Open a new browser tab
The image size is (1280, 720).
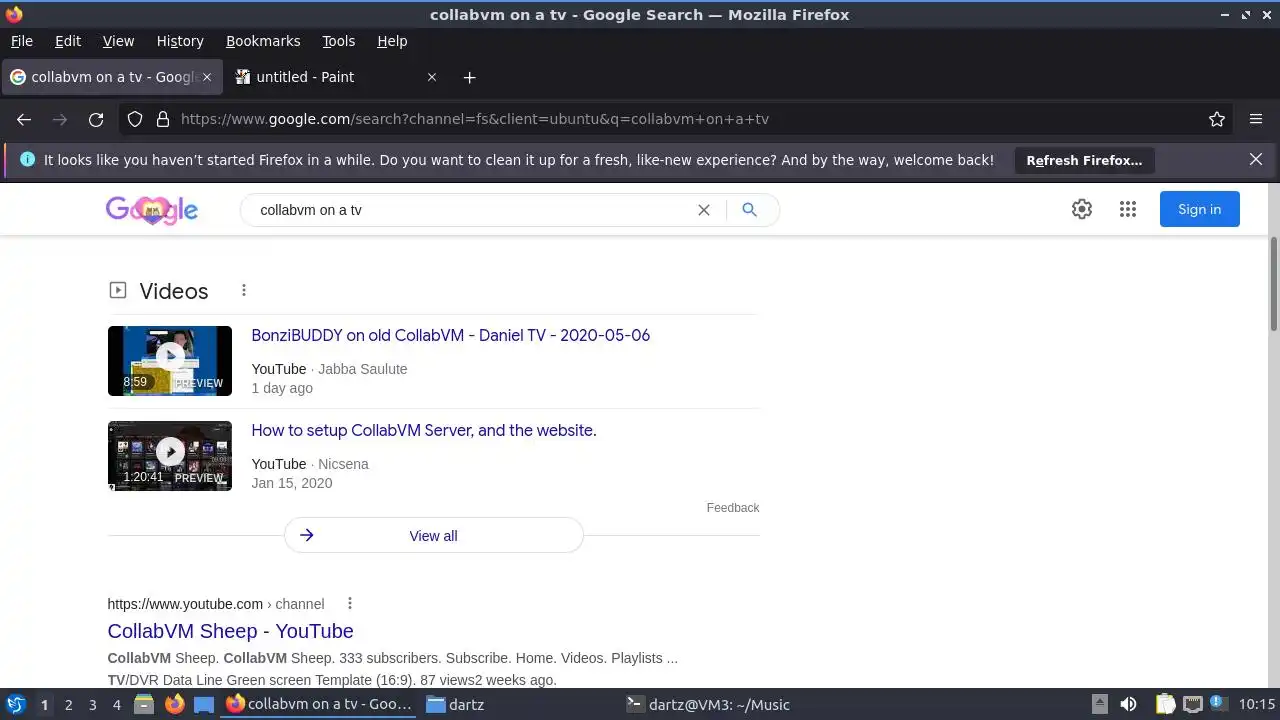click(x=469, y=77)
